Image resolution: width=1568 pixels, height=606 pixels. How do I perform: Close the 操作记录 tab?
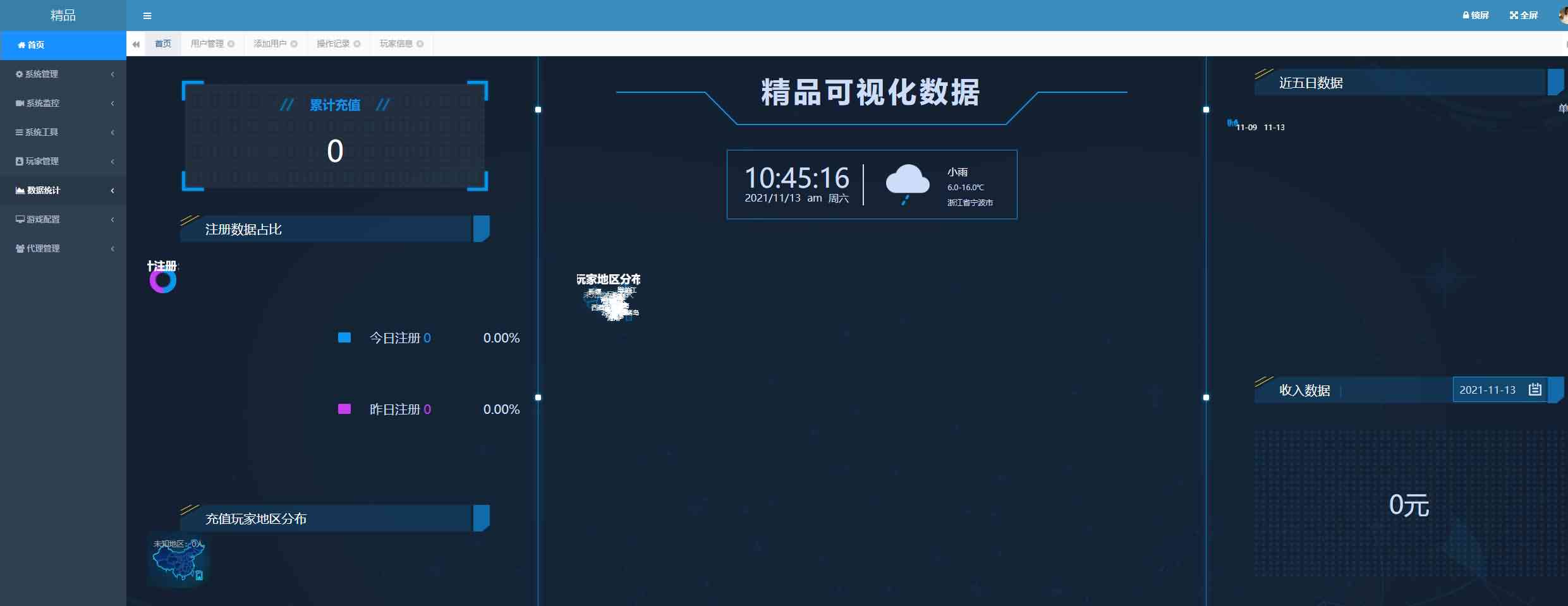coord(357,44)
